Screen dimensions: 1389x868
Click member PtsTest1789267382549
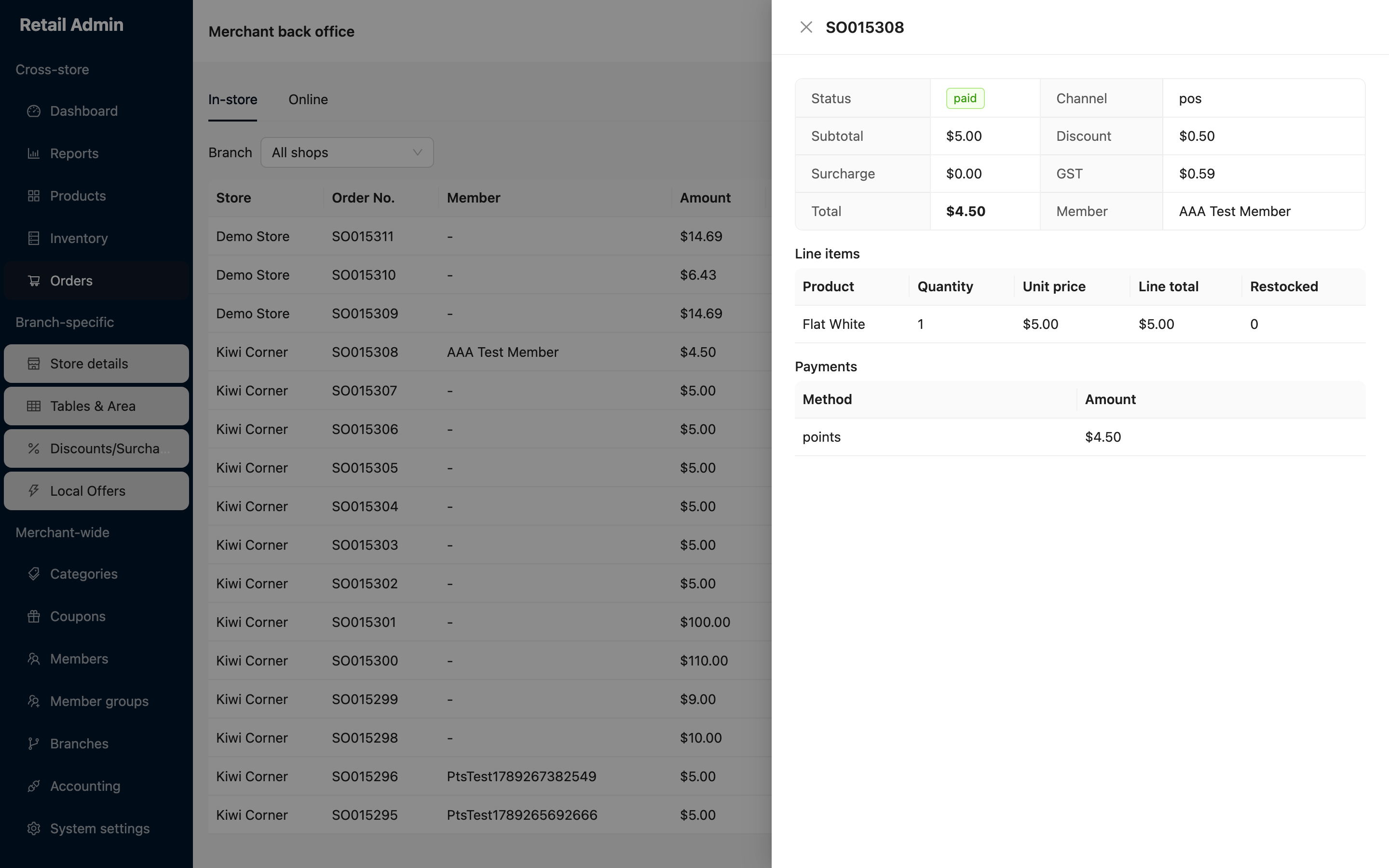click(521, 776)
